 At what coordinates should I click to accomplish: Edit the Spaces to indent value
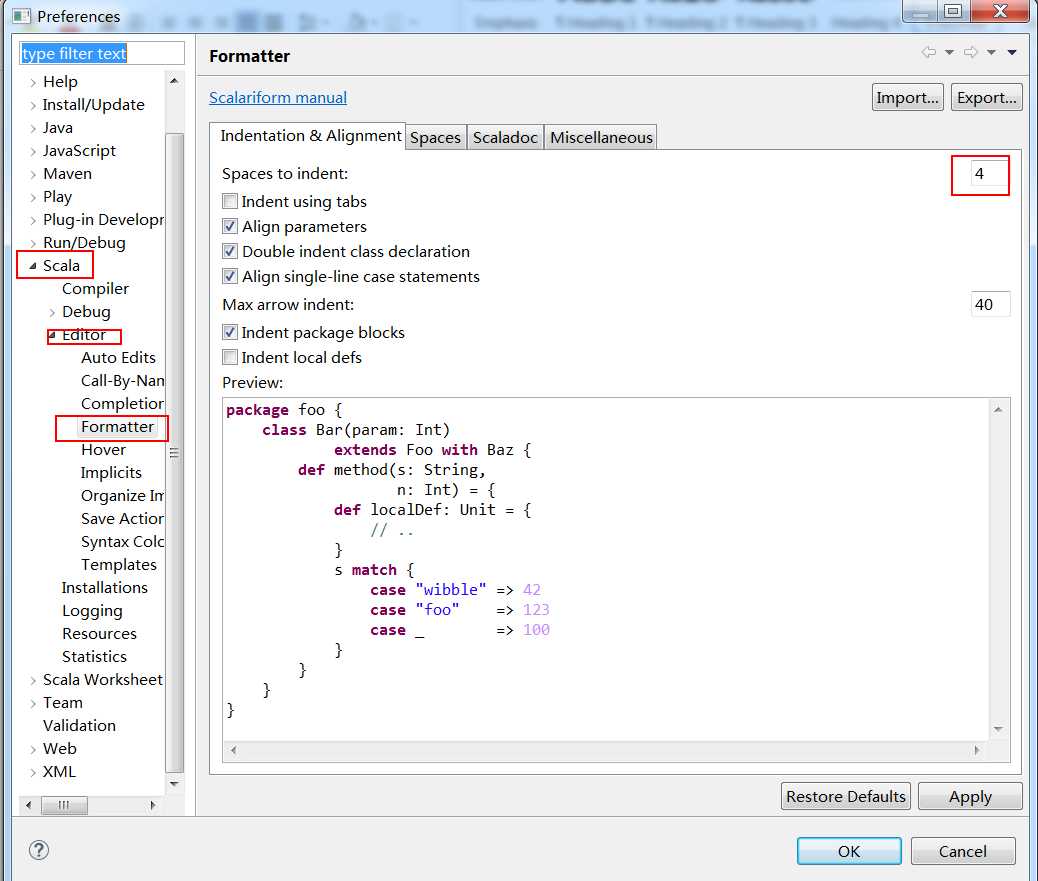[990, 174]
